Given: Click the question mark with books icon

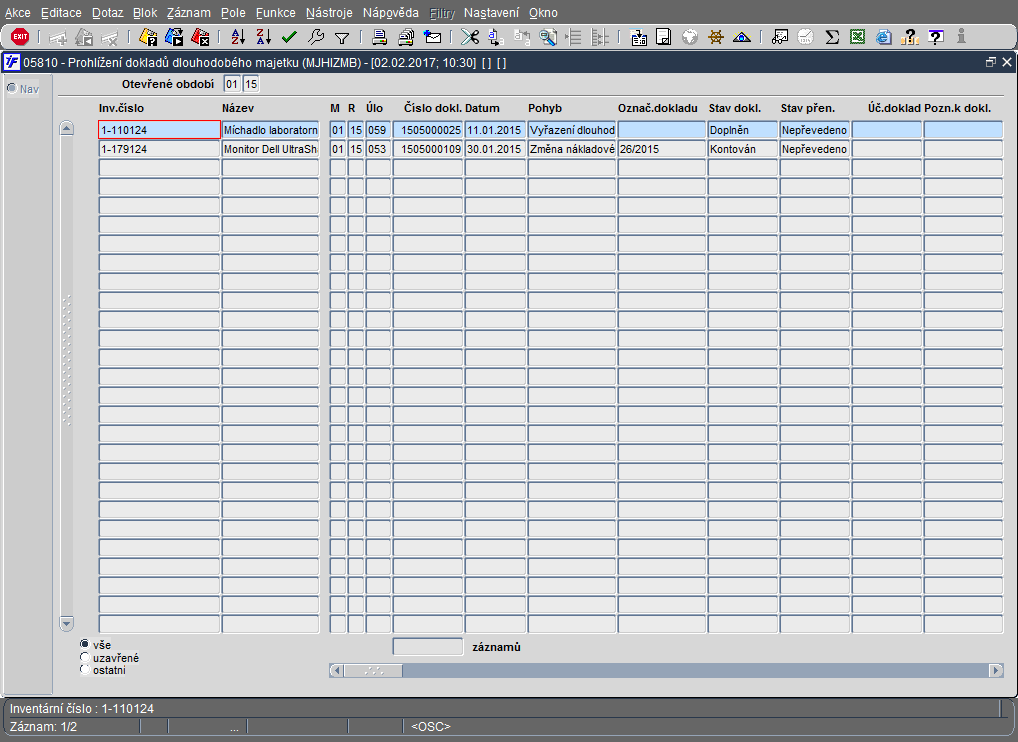Looking at the screenshot, I should [910, 37].
